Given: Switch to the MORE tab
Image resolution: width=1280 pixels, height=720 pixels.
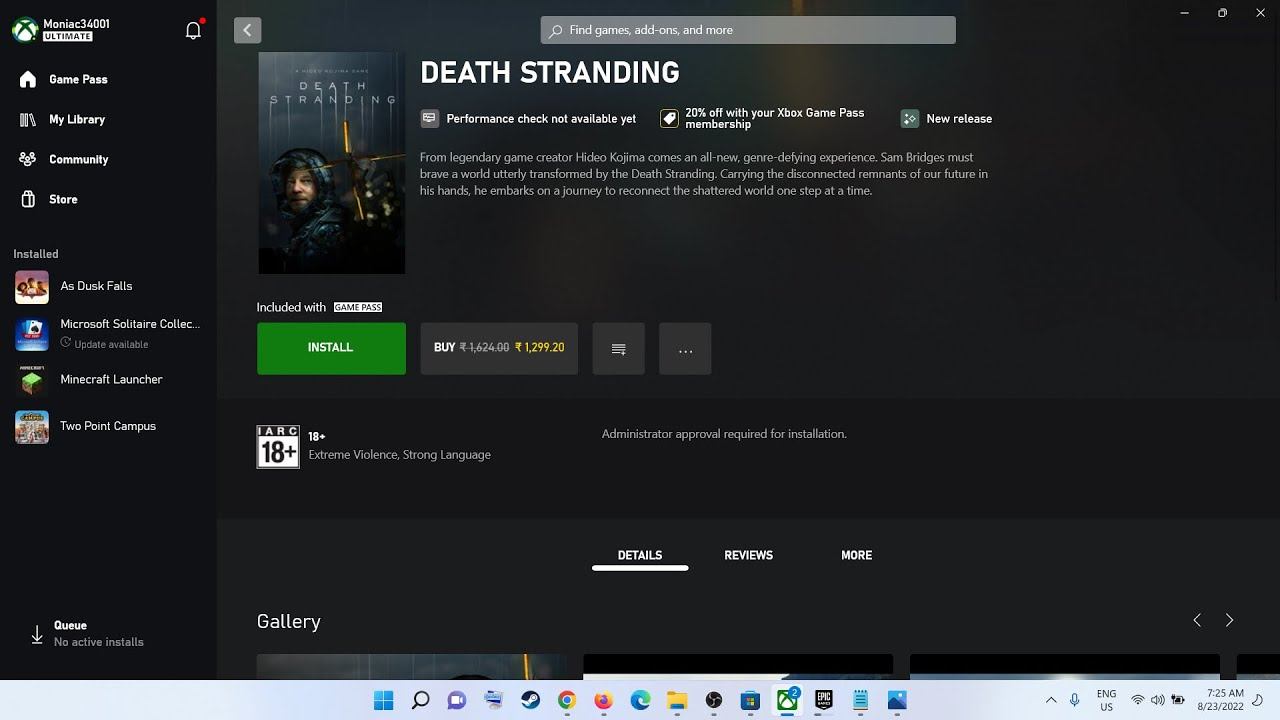Looking at the screenshot, I should (x=857, y=555).
